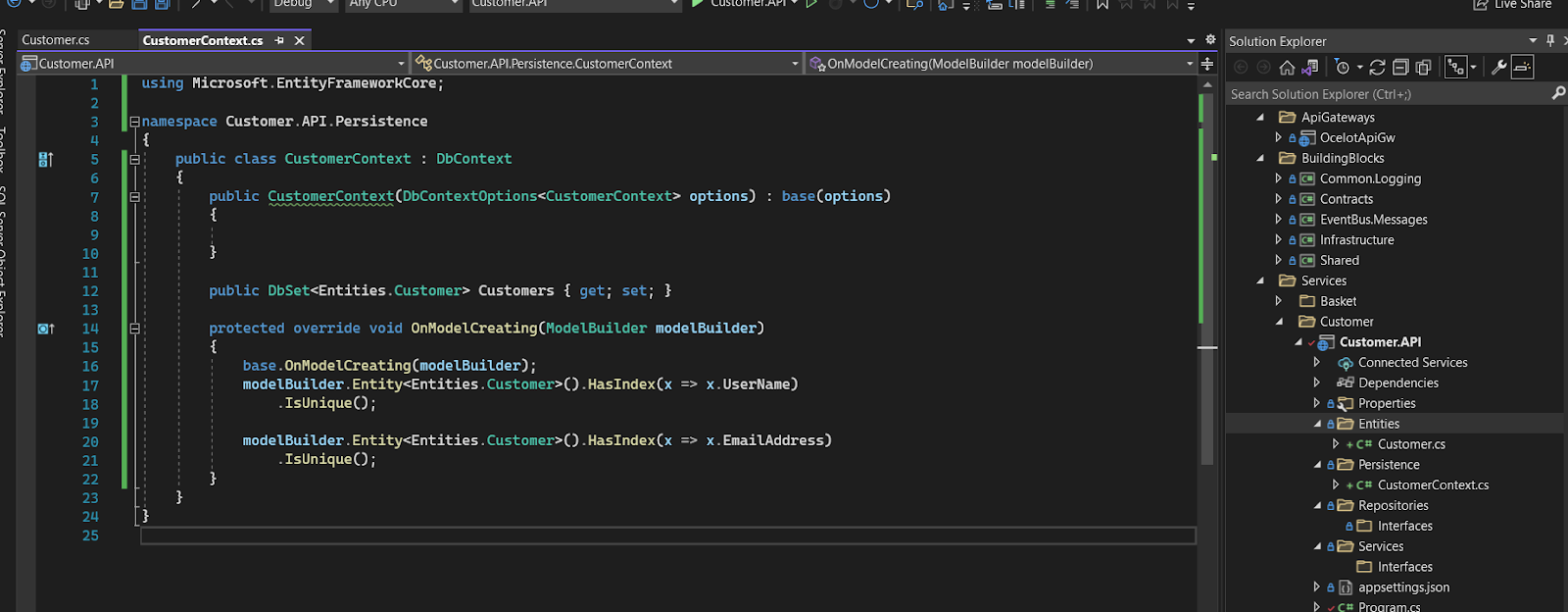
Task: Select EventBus.Messages project
Action: click(1373, 220)
